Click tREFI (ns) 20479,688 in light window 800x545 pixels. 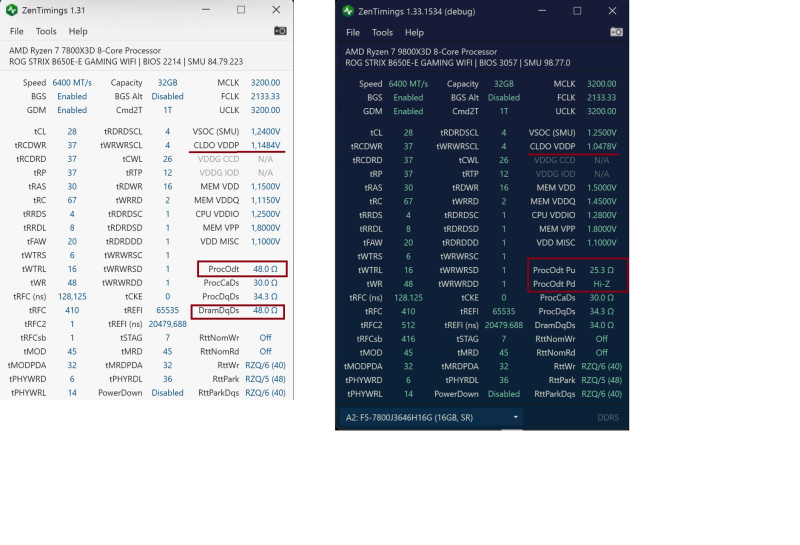pyautogui.click(x=167, y=324)
